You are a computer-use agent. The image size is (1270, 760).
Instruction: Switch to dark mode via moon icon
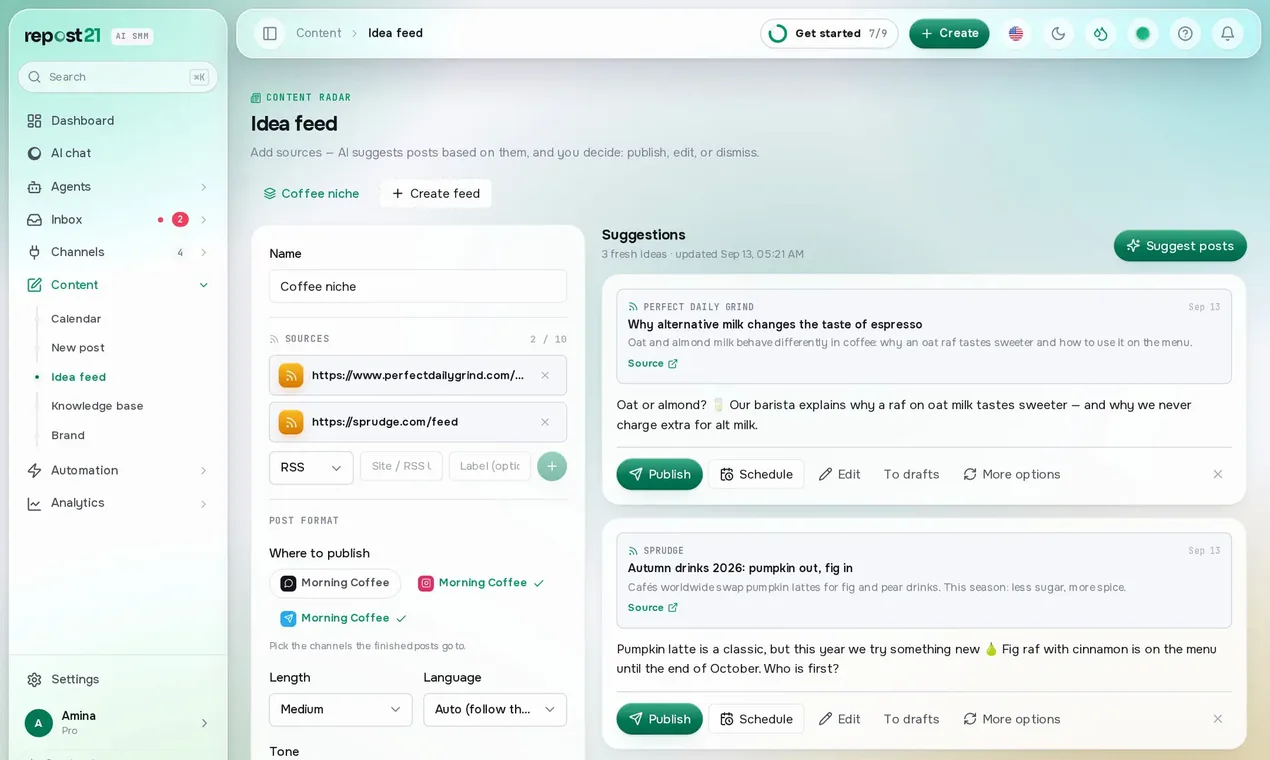point(1058,33)
